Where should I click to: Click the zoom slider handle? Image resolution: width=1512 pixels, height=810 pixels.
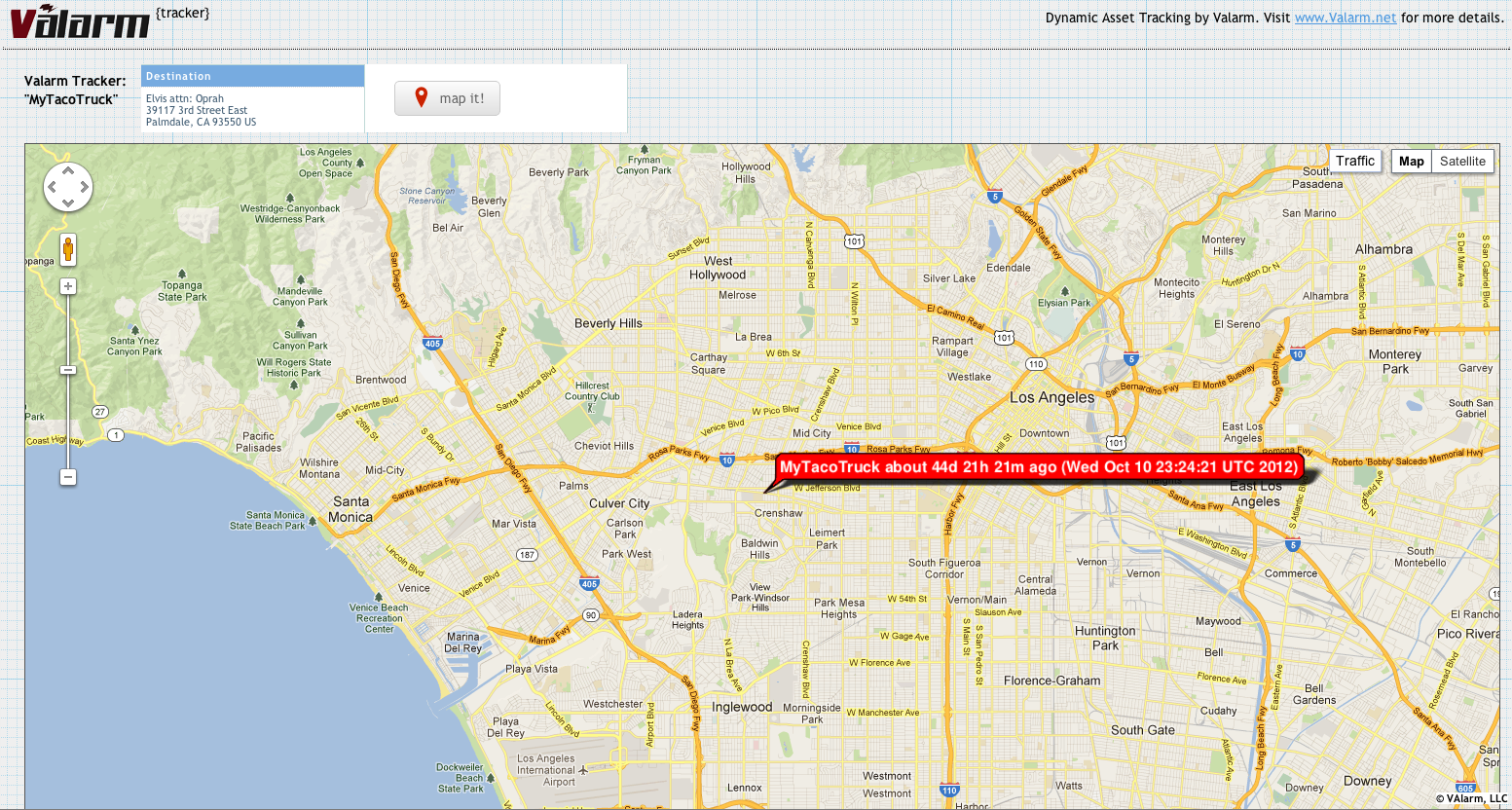[x=68, y=370]
